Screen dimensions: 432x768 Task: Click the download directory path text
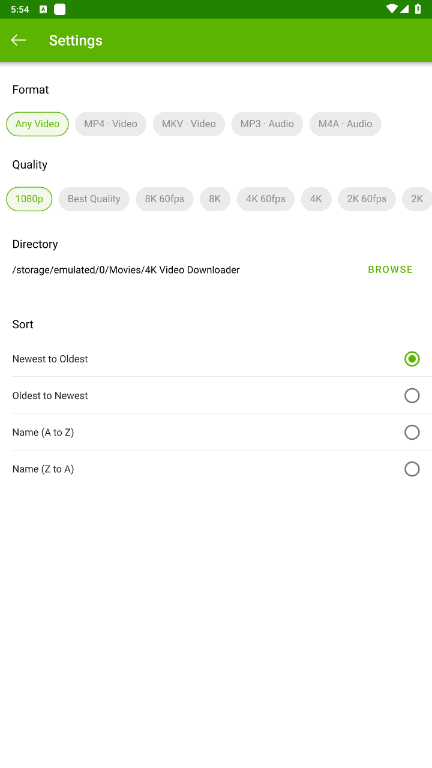(x=126, y=270)
